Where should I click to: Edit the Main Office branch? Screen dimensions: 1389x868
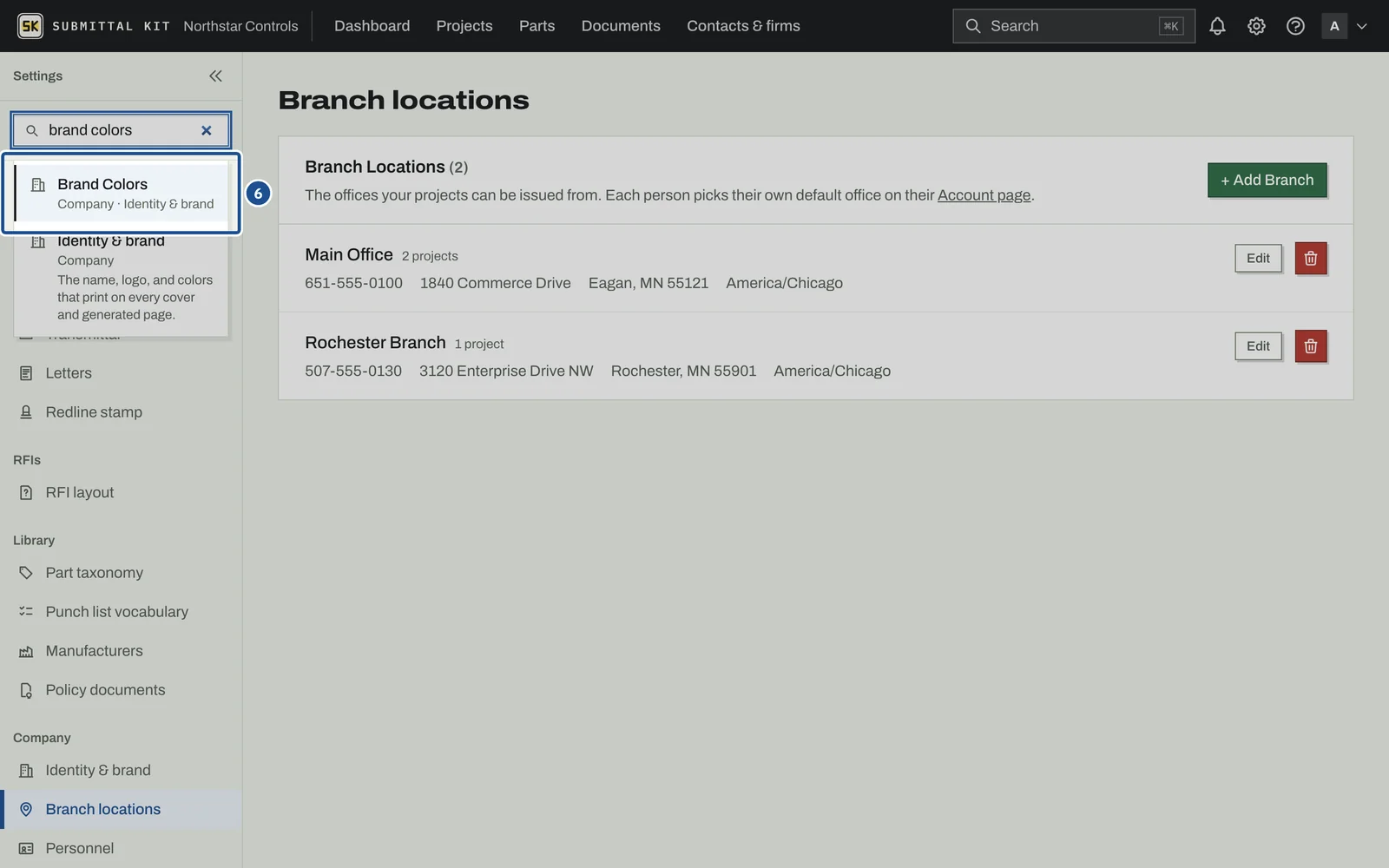pyautogui.click(x=1258, y=259)
